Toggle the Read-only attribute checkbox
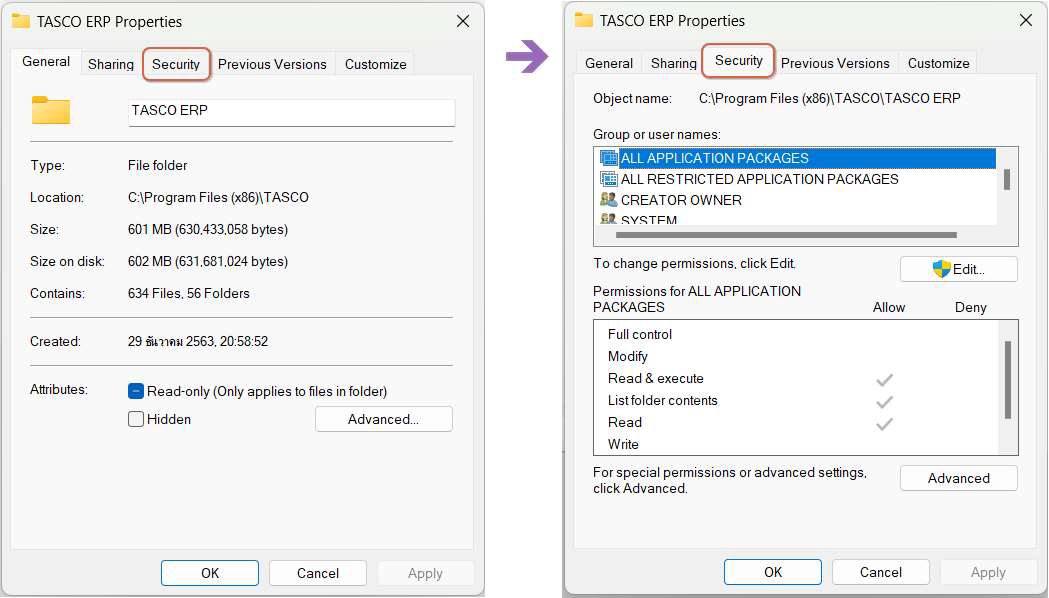The image size is (1049, 598). 137,391
